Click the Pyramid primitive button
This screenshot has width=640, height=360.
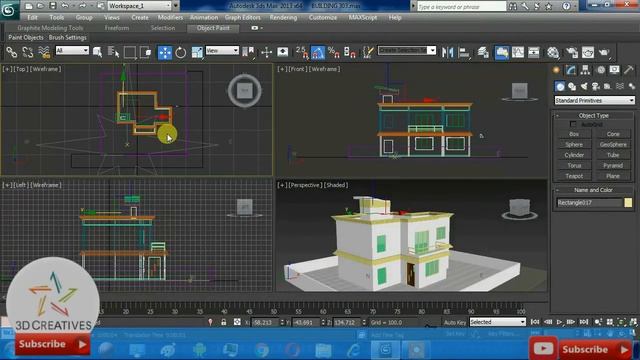pyautogui.click(x=613, y=165)
